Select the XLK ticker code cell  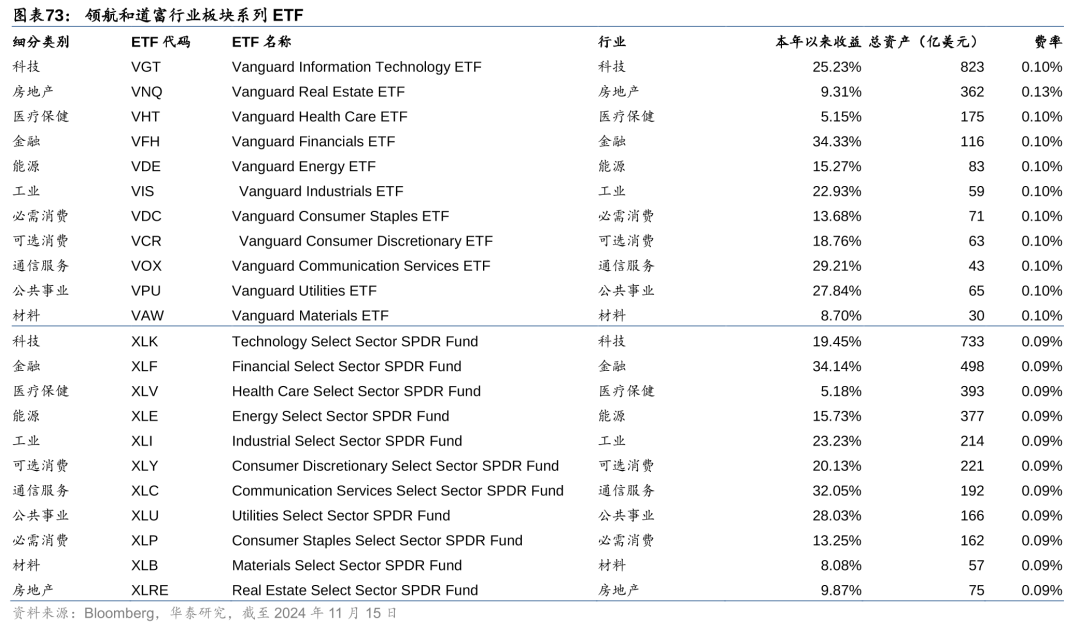pyautogui.click(x=145, y=341)
